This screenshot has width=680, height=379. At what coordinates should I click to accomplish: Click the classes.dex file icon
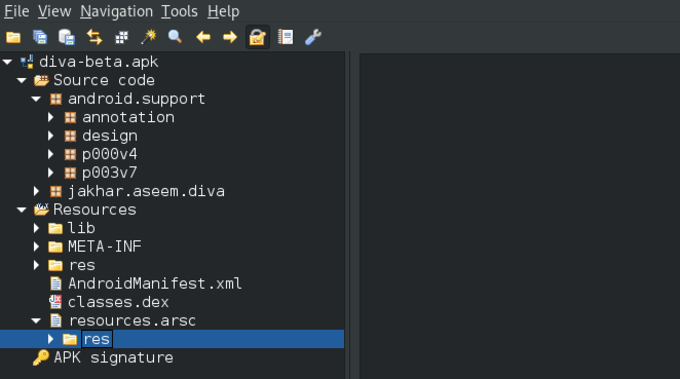[x=55, y=302]
